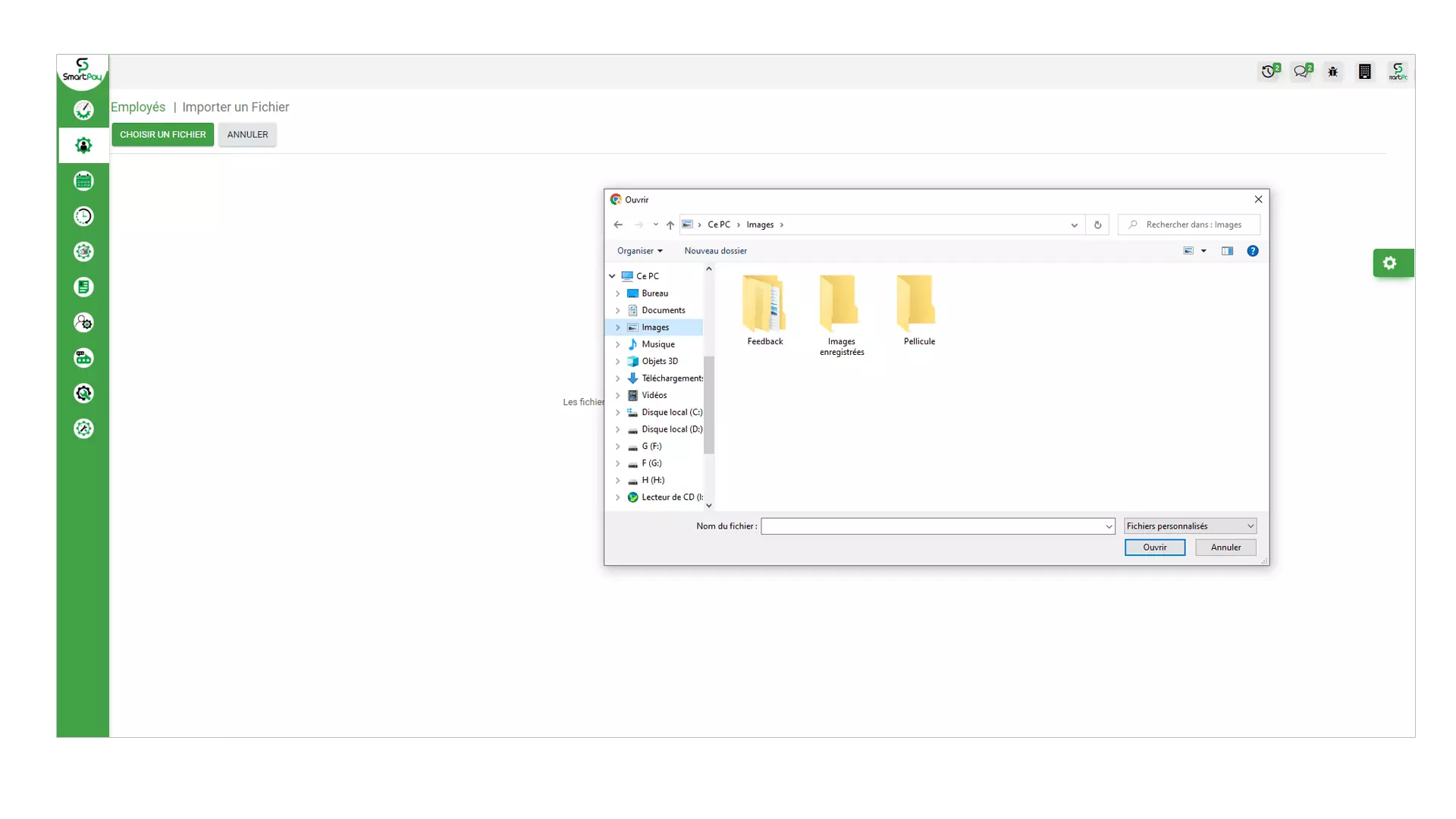Refresh the Images folder location
Image resolution: width=1456 pixels, height=819 pixels.
[x=1097, y=224]
